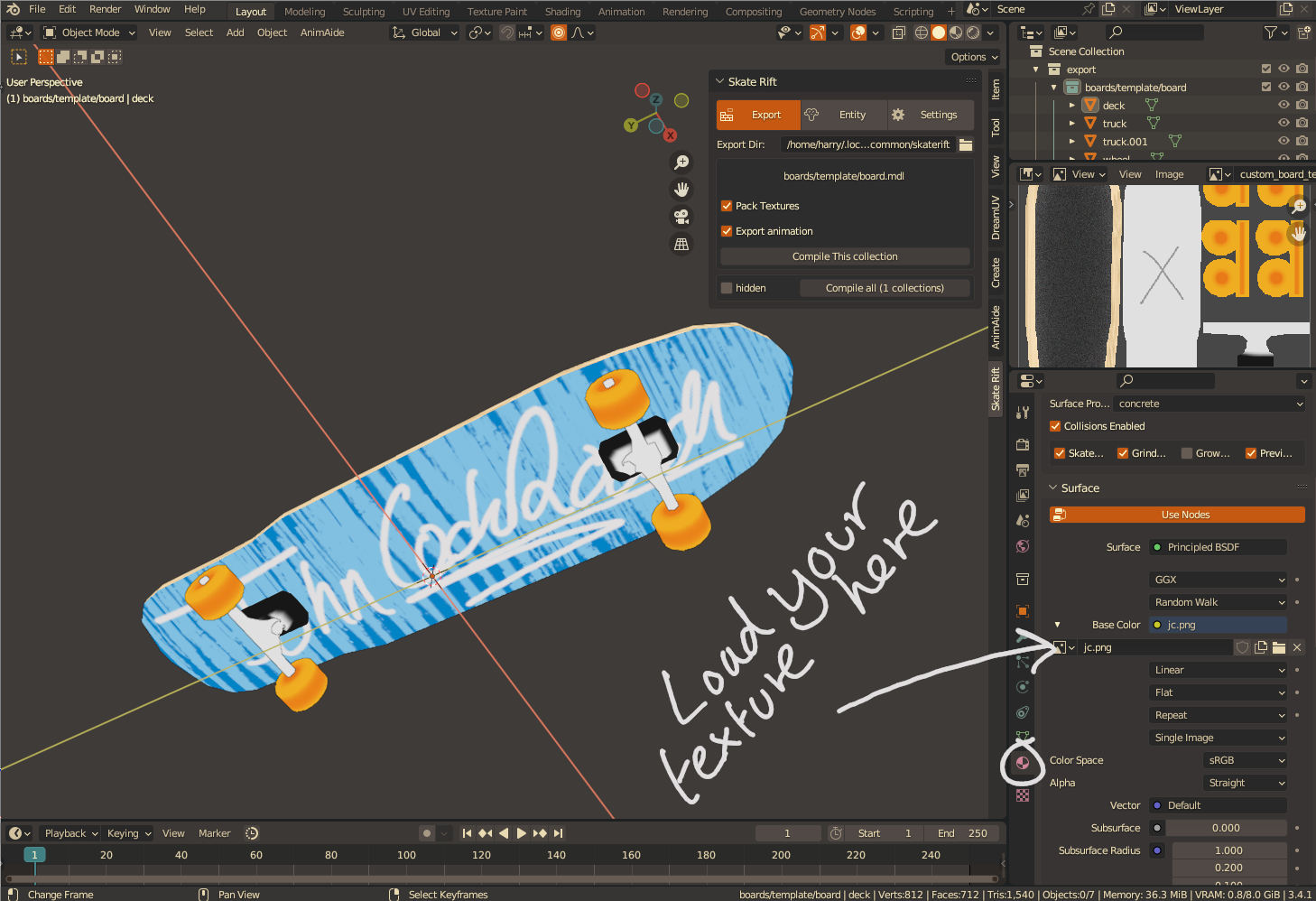The width and height of the screenshot is (1316, 901).
Task: Click the export directory folder browse icon
Action: 966,144
